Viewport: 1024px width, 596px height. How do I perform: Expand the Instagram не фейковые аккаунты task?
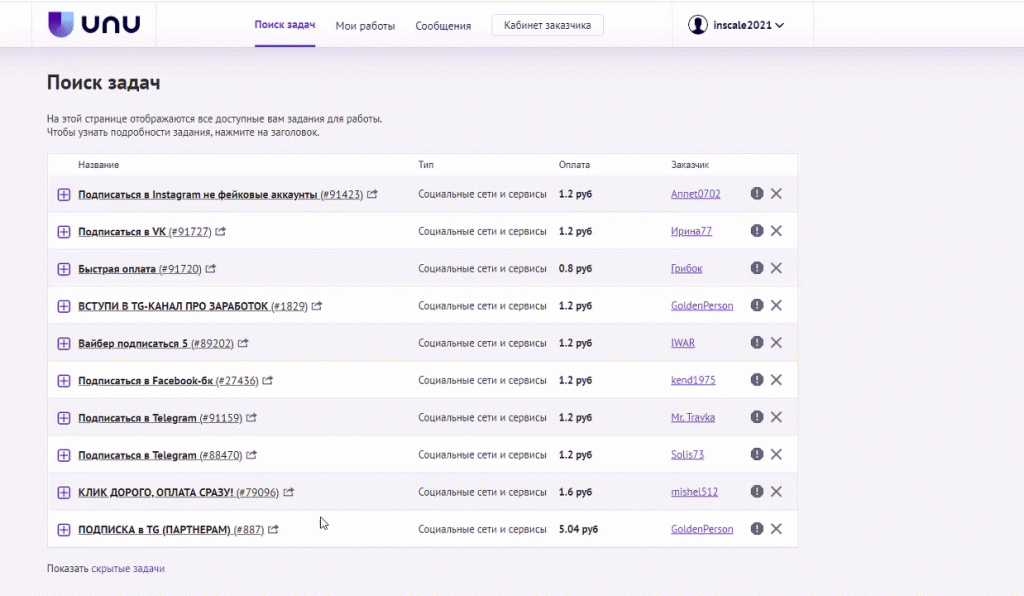click(x=64, y=194)
